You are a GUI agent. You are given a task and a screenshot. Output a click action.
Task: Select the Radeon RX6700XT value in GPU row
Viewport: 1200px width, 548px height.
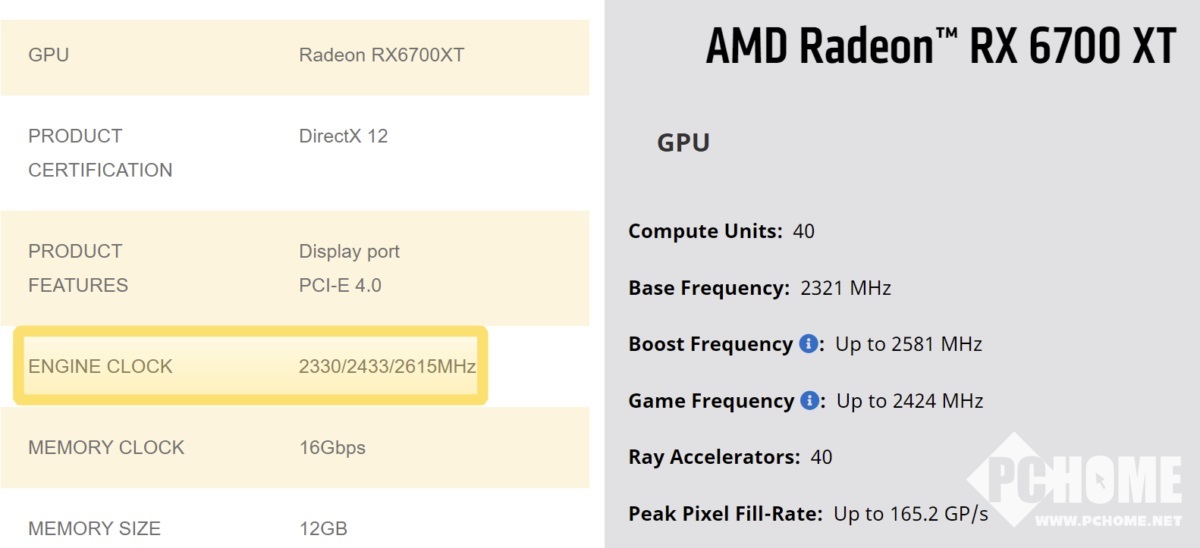tap(381, 55)
